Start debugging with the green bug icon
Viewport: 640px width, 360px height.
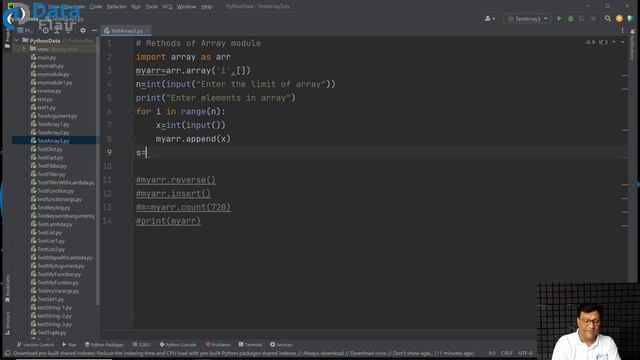(571, 19)
